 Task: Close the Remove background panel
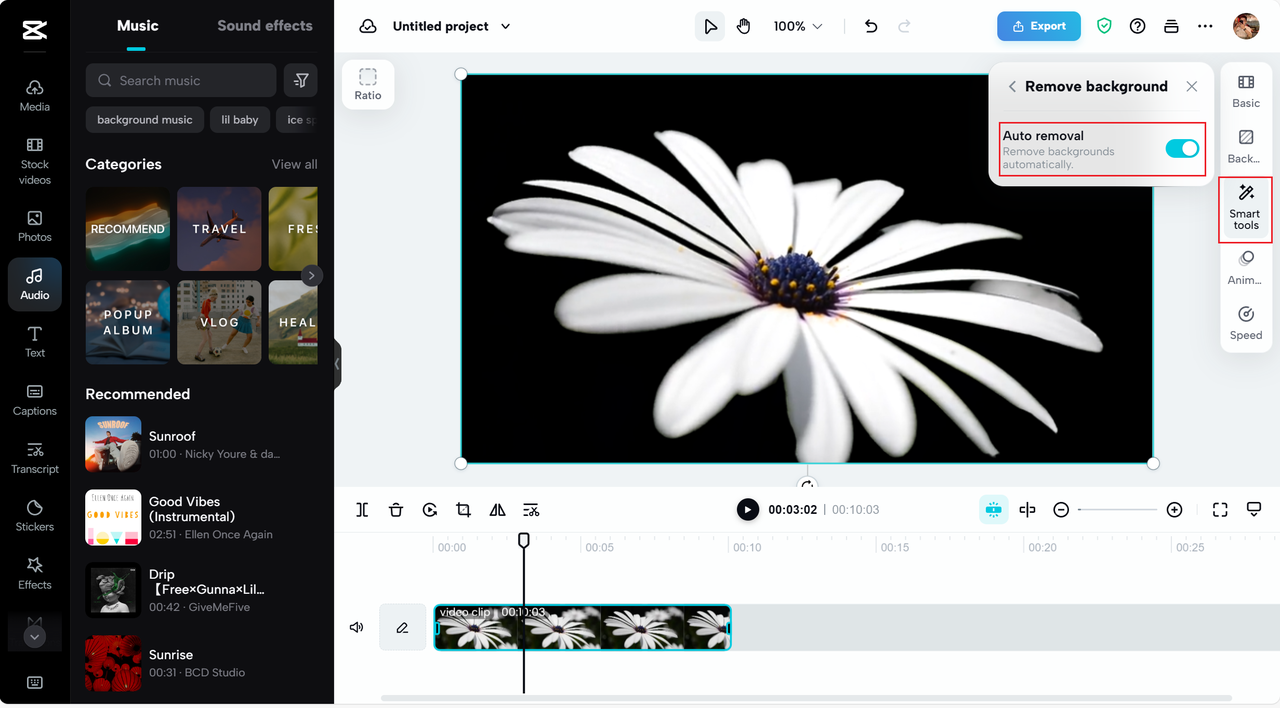[x=1192, y=87]
